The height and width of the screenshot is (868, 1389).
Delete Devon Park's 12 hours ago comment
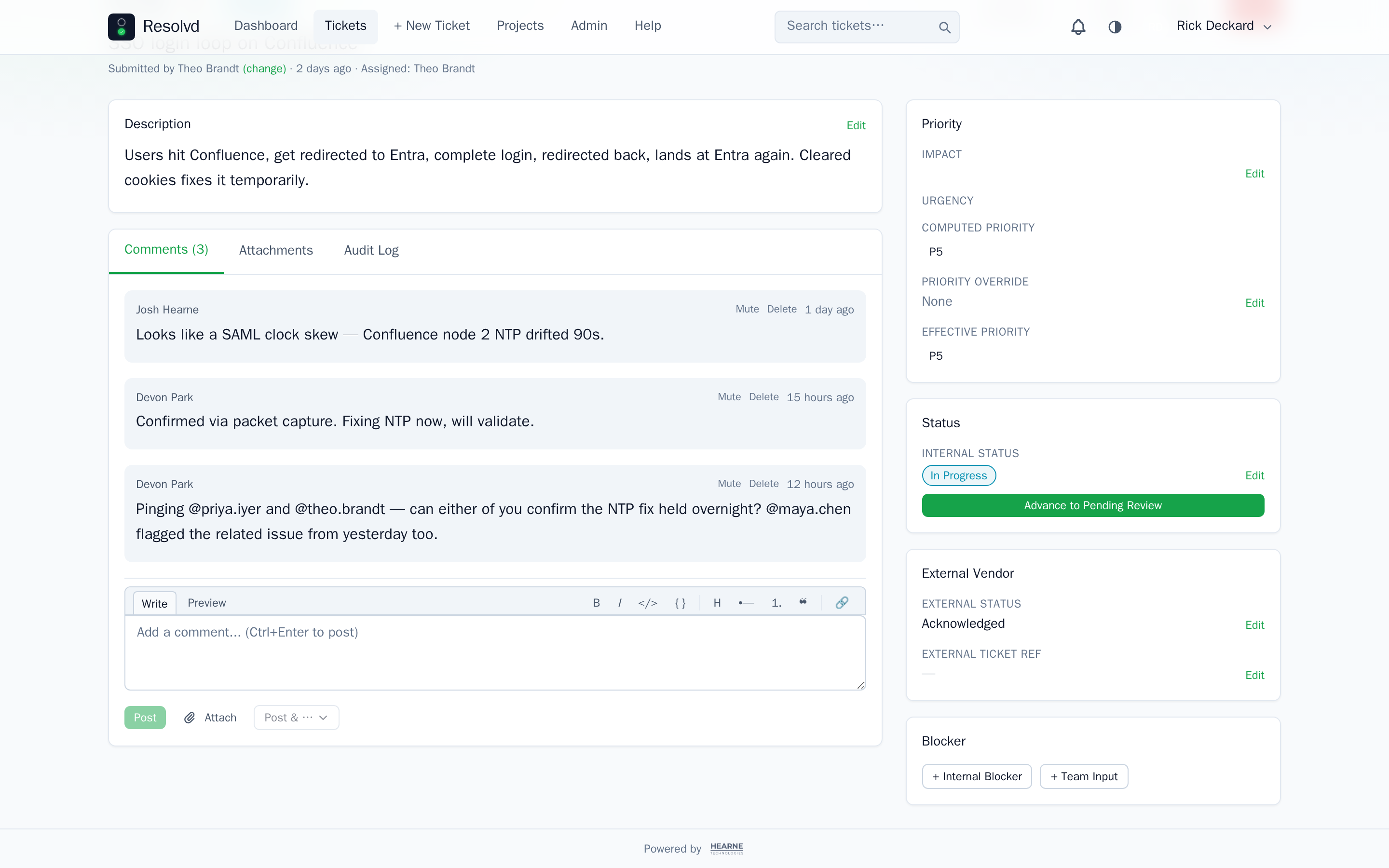click(x=764, y=484)
